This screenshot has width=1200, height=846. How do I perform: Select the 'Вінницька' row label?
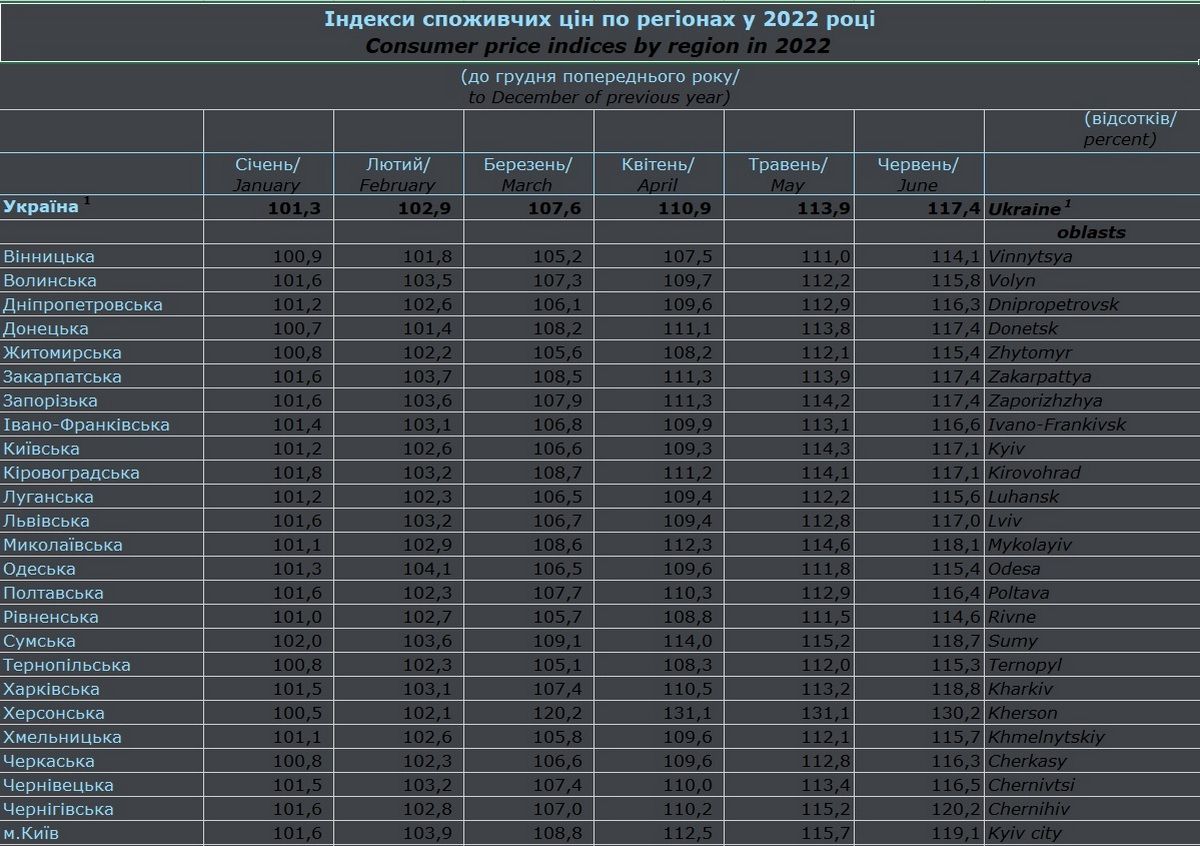(49, 257)
